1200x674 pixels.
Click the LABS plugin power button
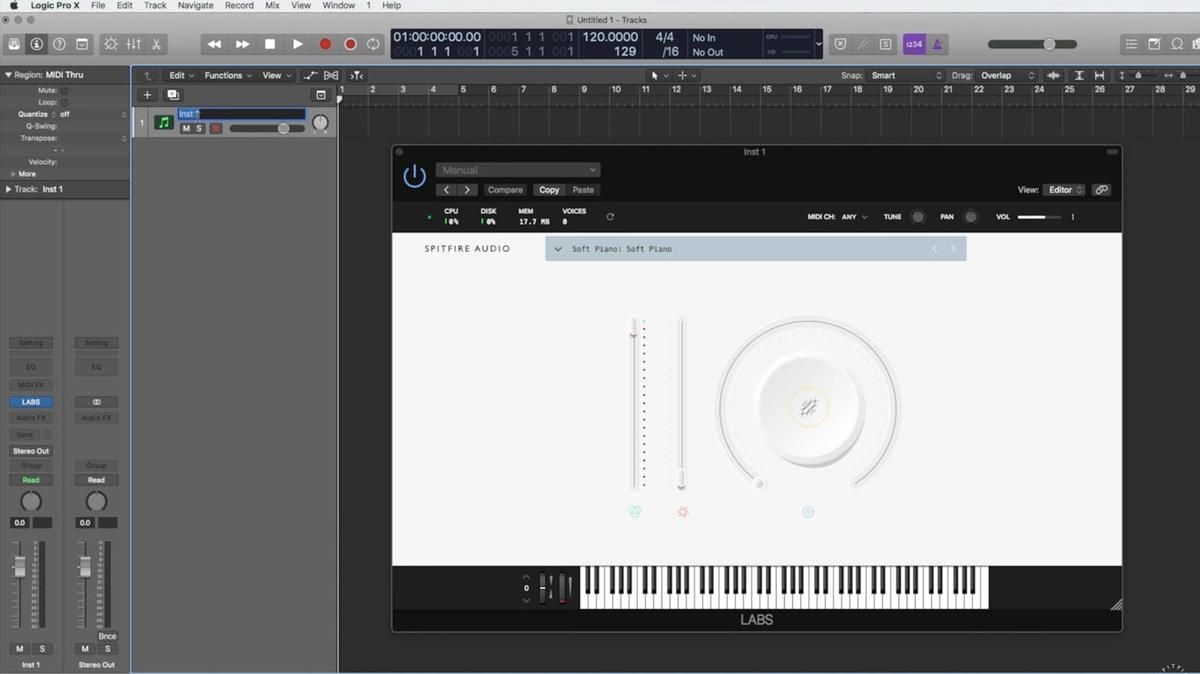tap(414, 177)
